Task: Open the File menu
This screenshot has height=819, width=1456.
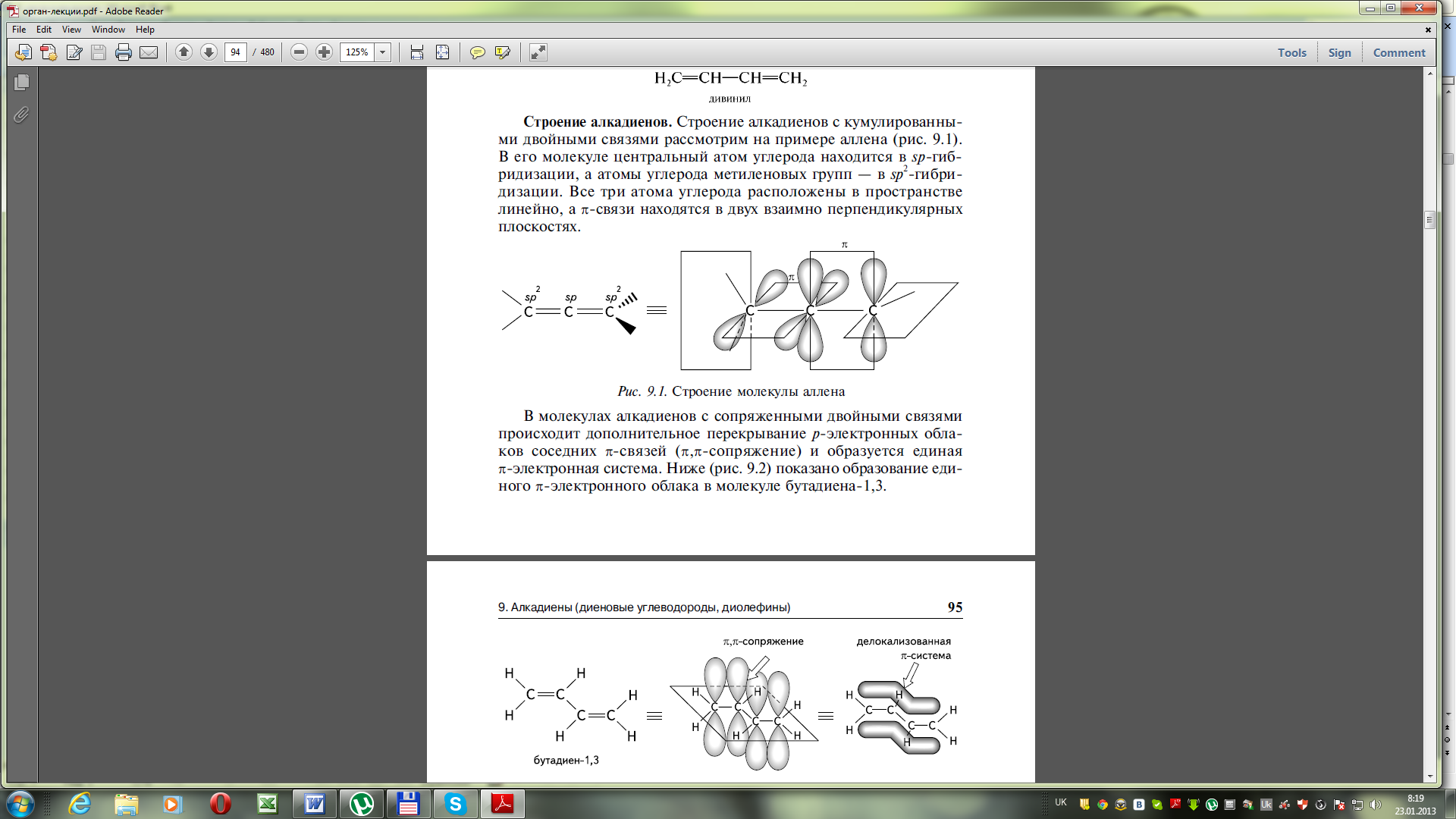Action: (19, 30)
